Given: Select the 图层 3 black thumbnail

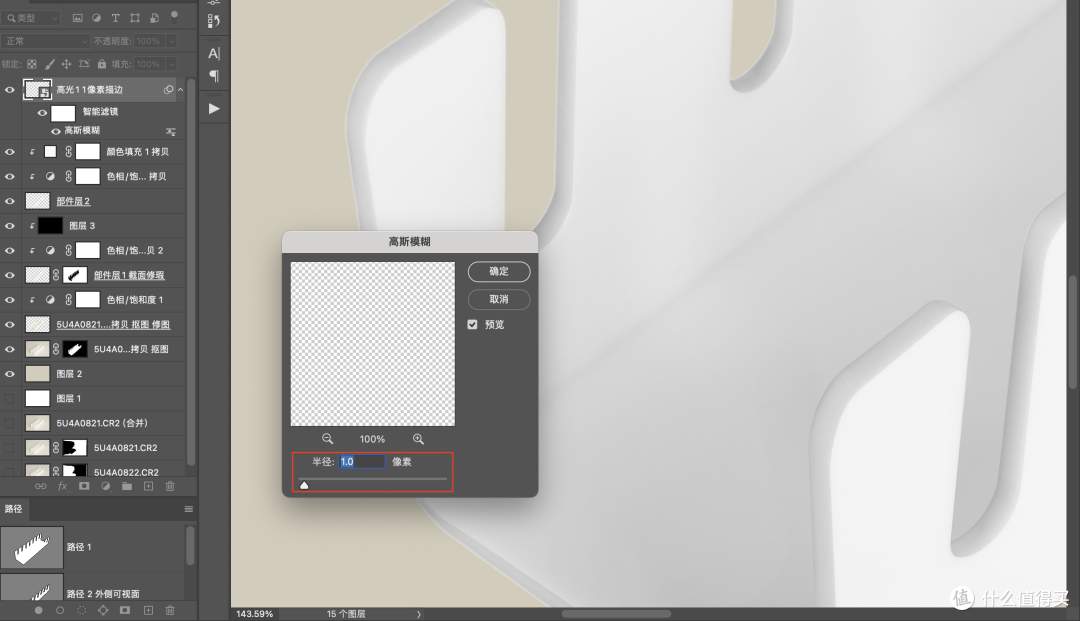Looking at the screenshot, I should (50, 226).
